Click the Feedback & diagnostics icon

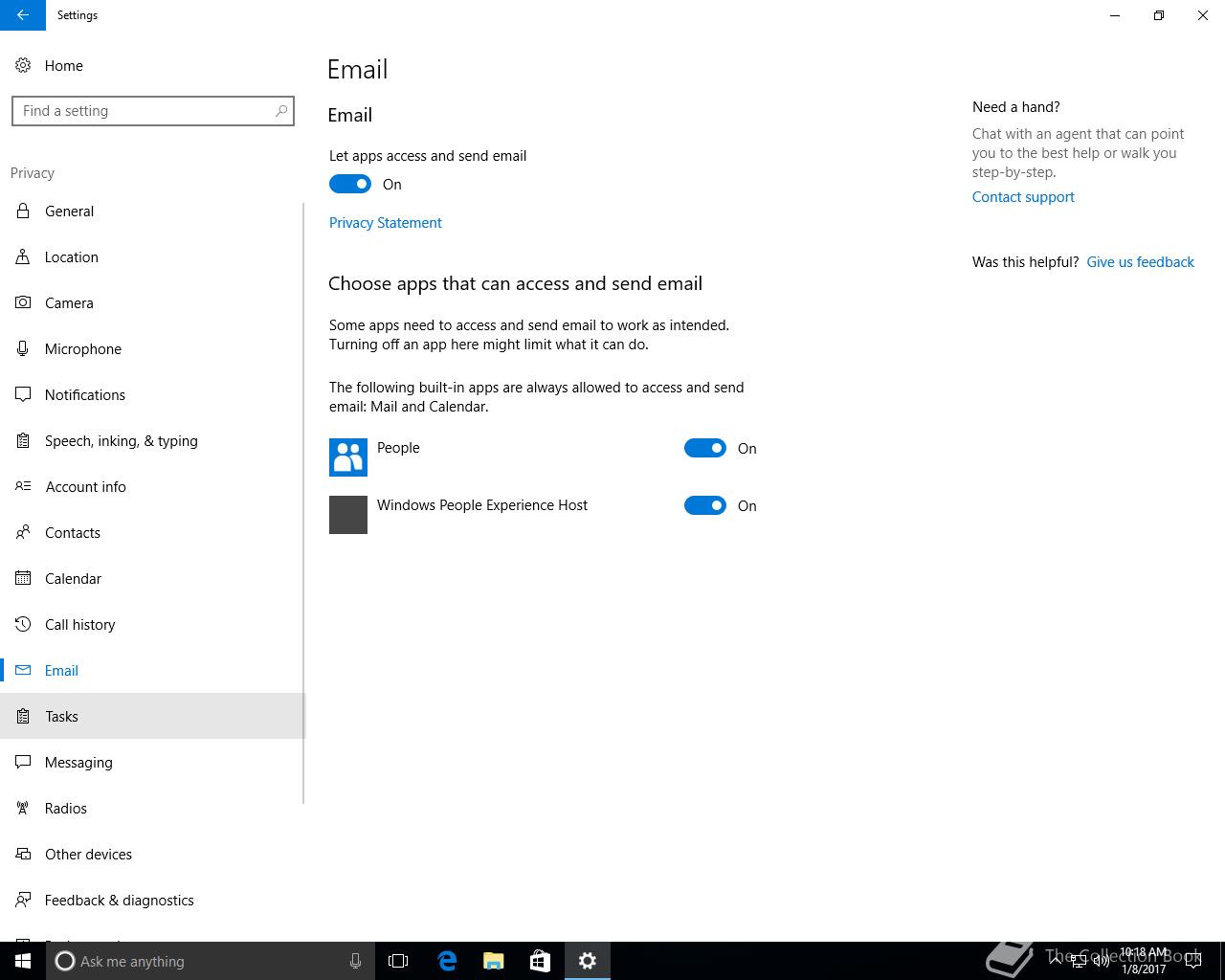coord(23,901)
